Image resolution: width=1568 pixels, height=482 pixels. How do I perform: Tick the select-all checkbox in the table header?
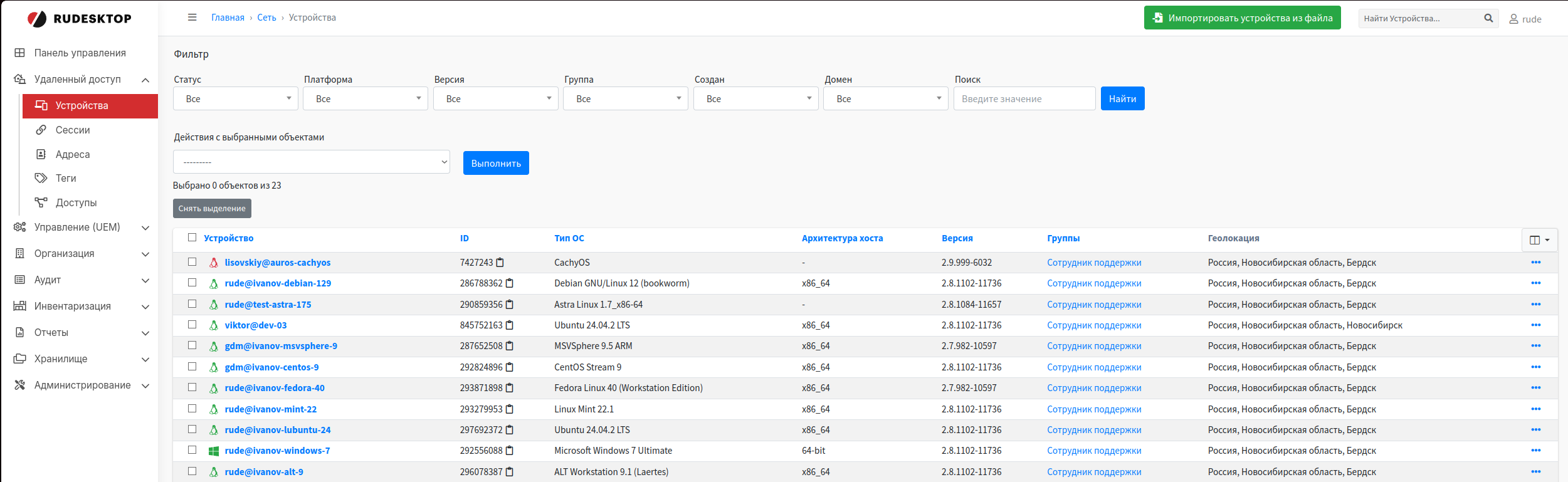pos(192,238)
